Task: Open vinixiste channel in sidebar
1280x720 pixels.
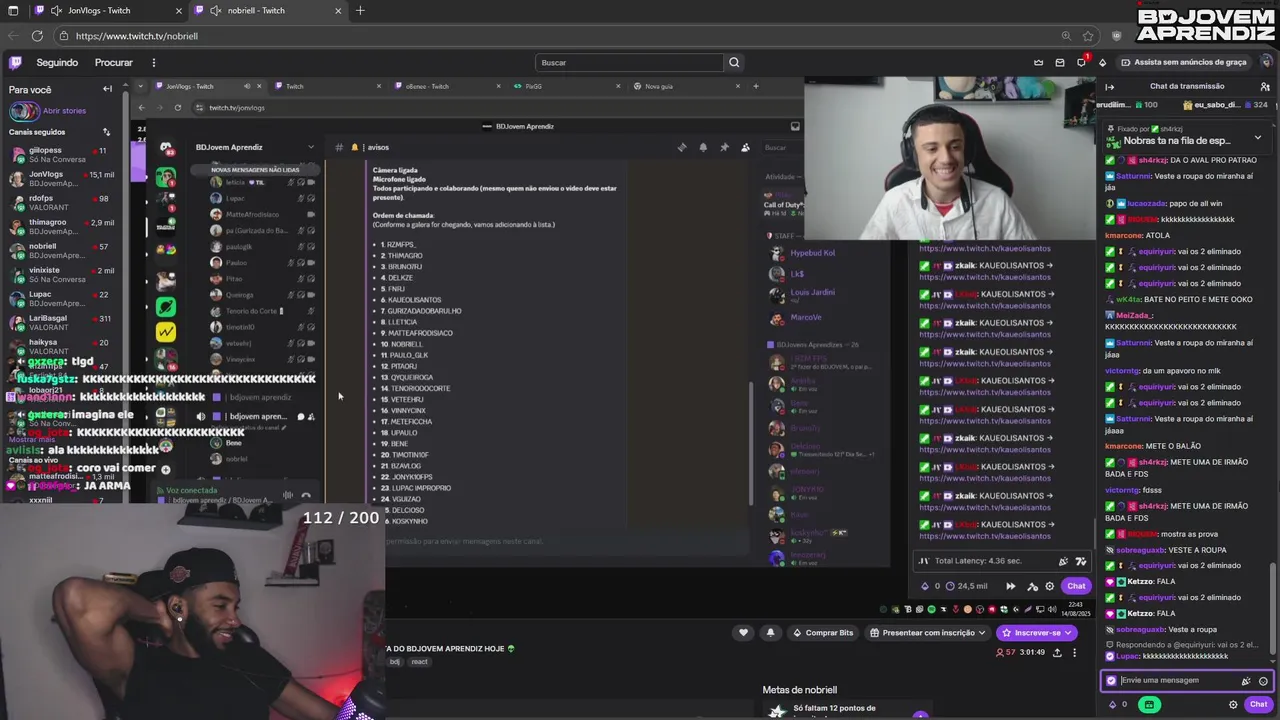Action: (x=62, y=275)
